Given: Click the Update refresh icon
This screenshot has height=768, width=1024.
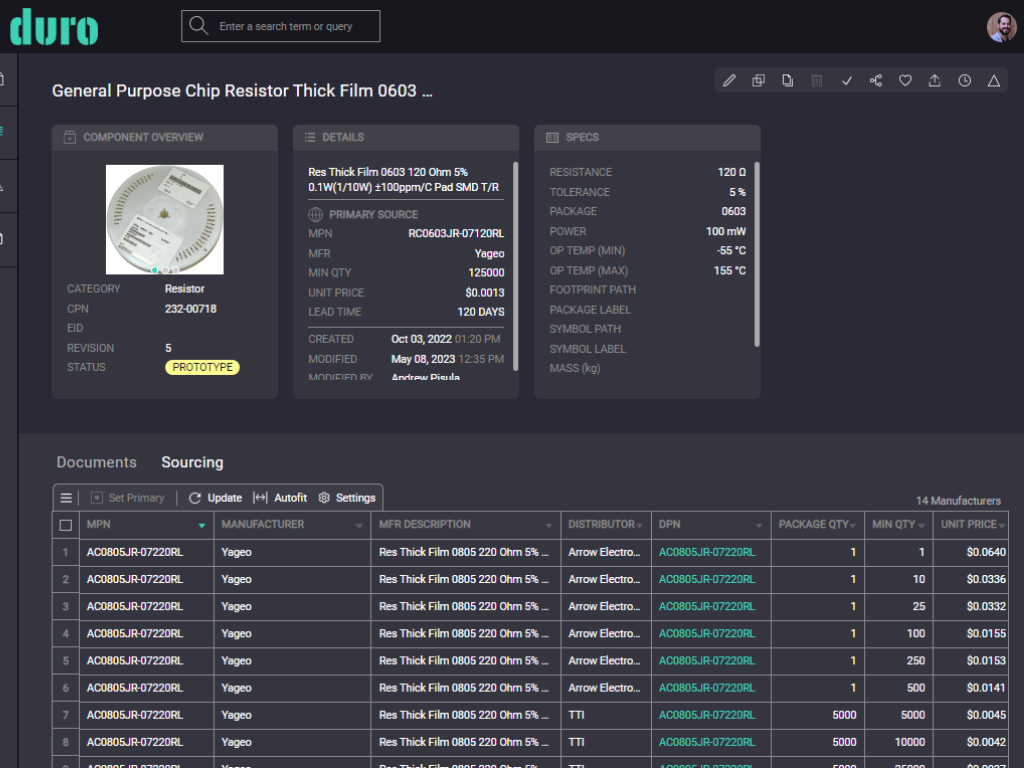Looking at the screenshot, I should click(195, 498).
